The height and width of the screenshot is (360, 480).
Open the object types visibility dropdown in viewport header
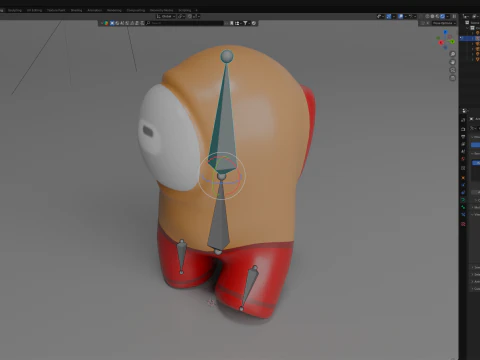coord(380,16)
